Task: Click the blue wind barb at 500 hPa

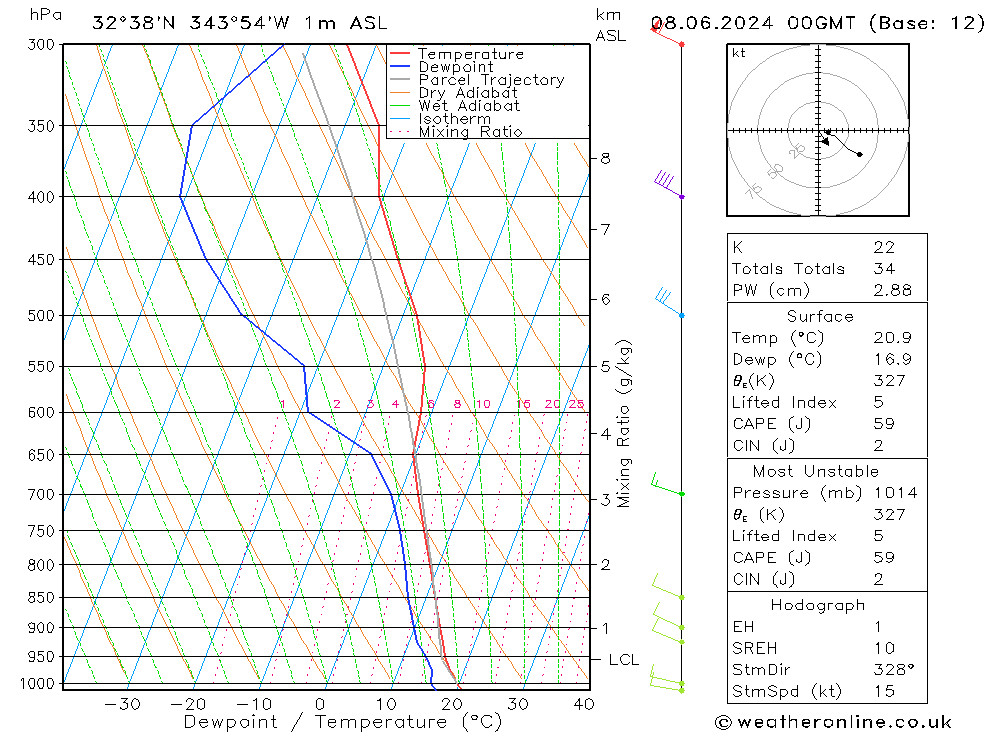Action: pos(669,302)
